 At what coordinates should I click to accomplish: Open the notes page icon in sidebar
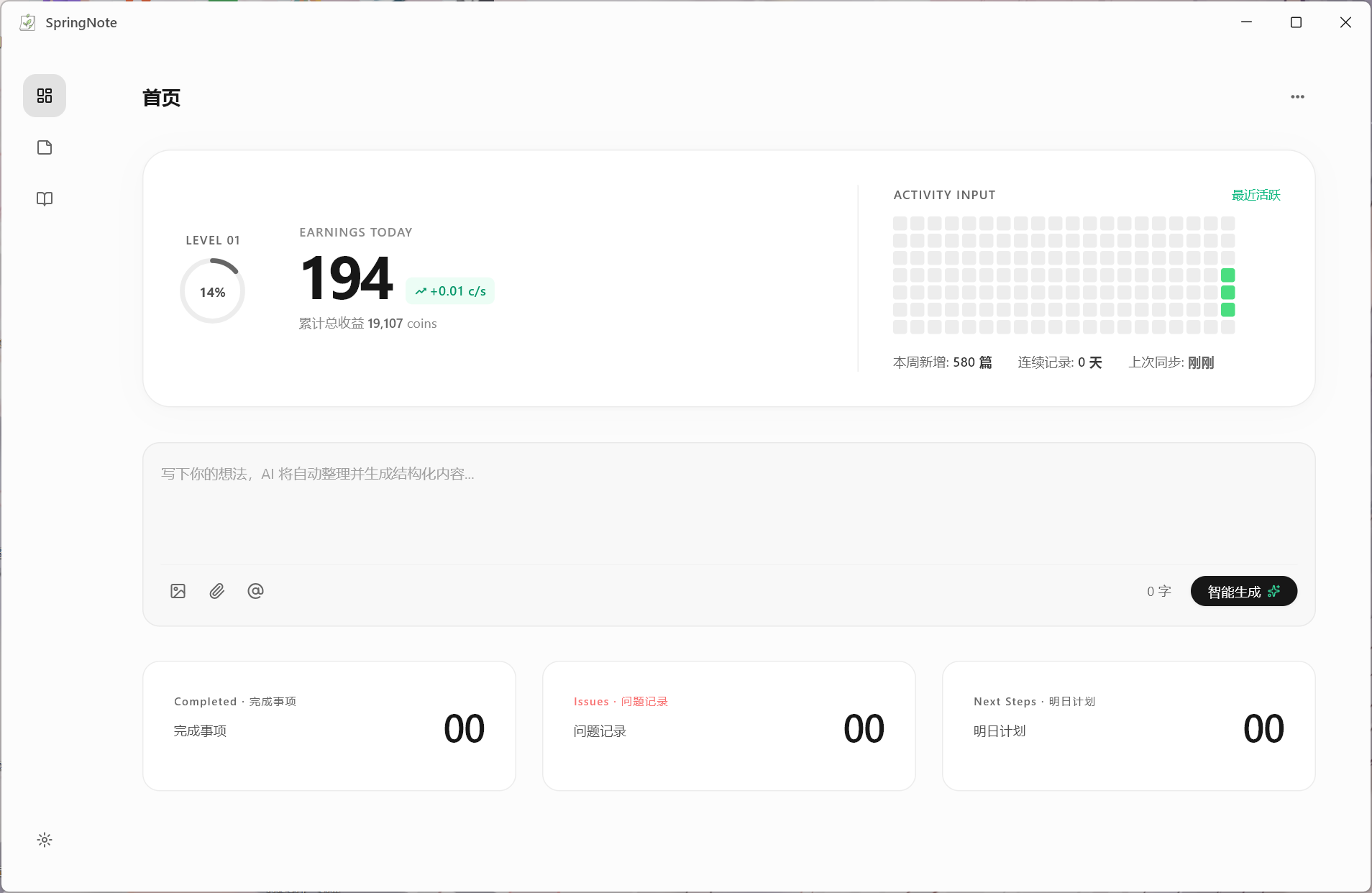pos(45,147)
